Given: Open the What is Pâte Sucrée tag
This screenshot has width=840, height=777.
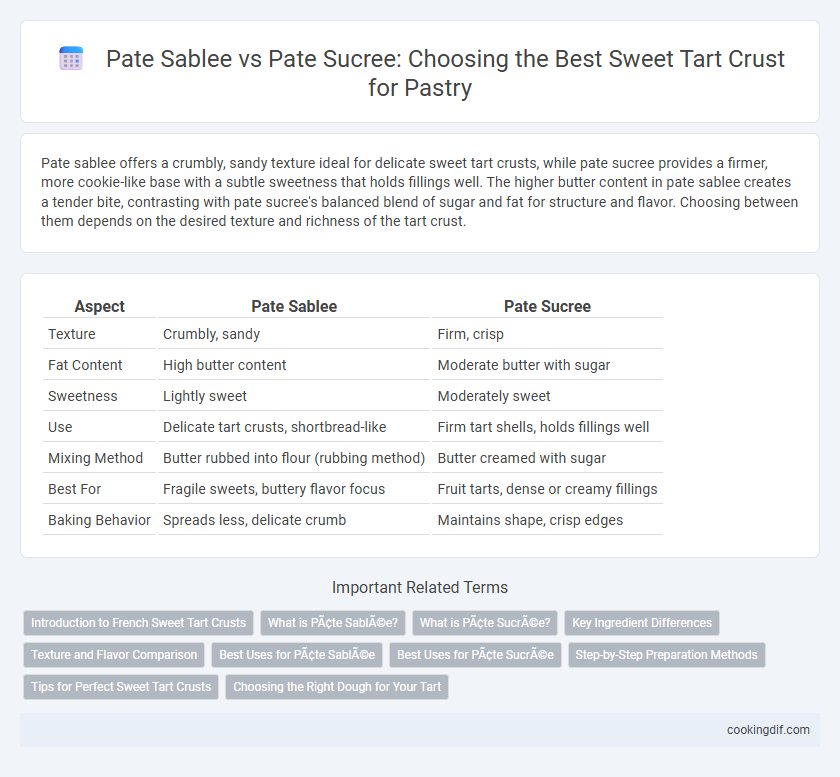Looking at the screenshot, I should 485,623.
